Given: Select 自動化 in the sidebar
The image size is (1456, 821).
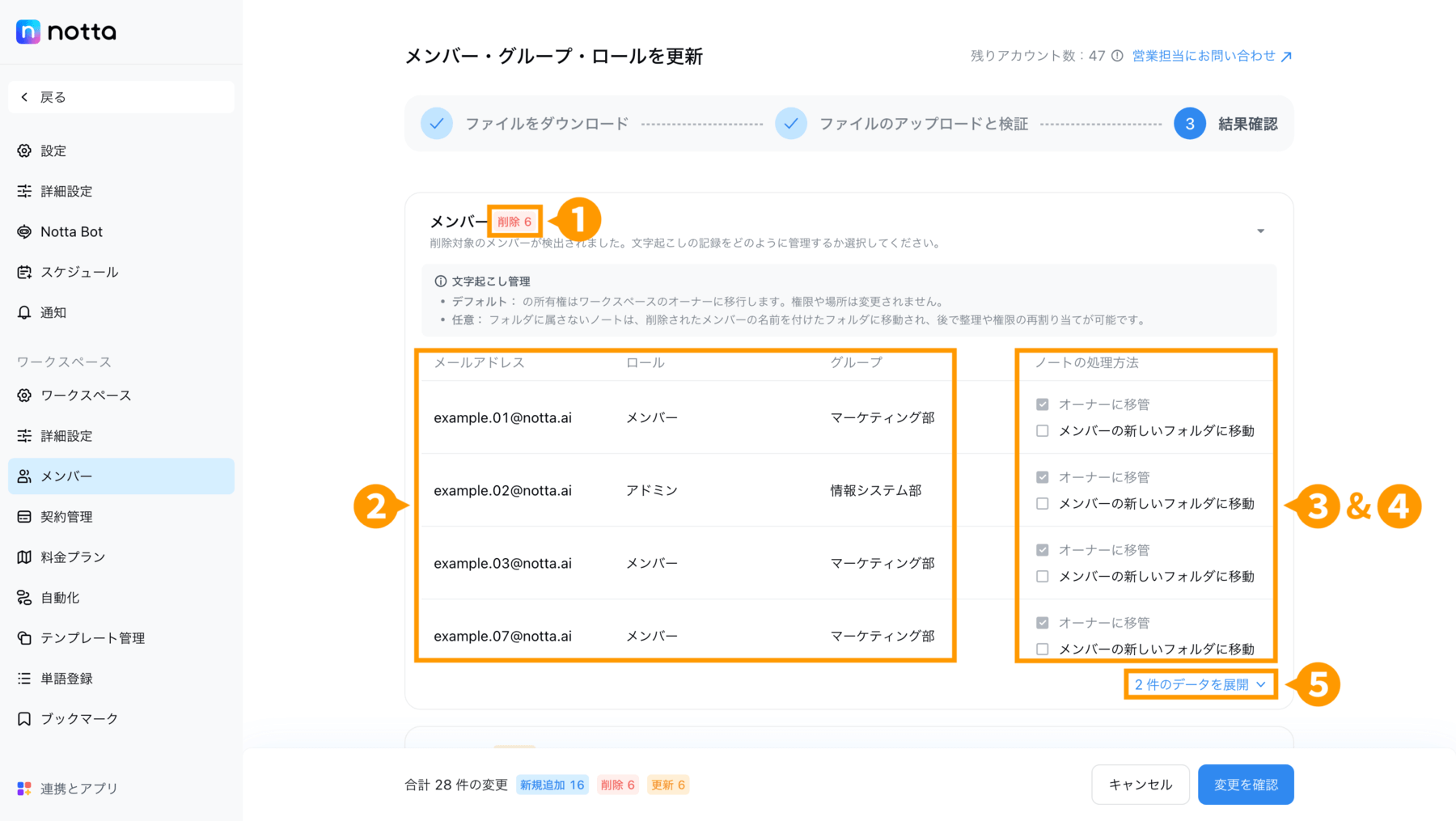Looking at the screenshot, I should click(x=121, y=597).
